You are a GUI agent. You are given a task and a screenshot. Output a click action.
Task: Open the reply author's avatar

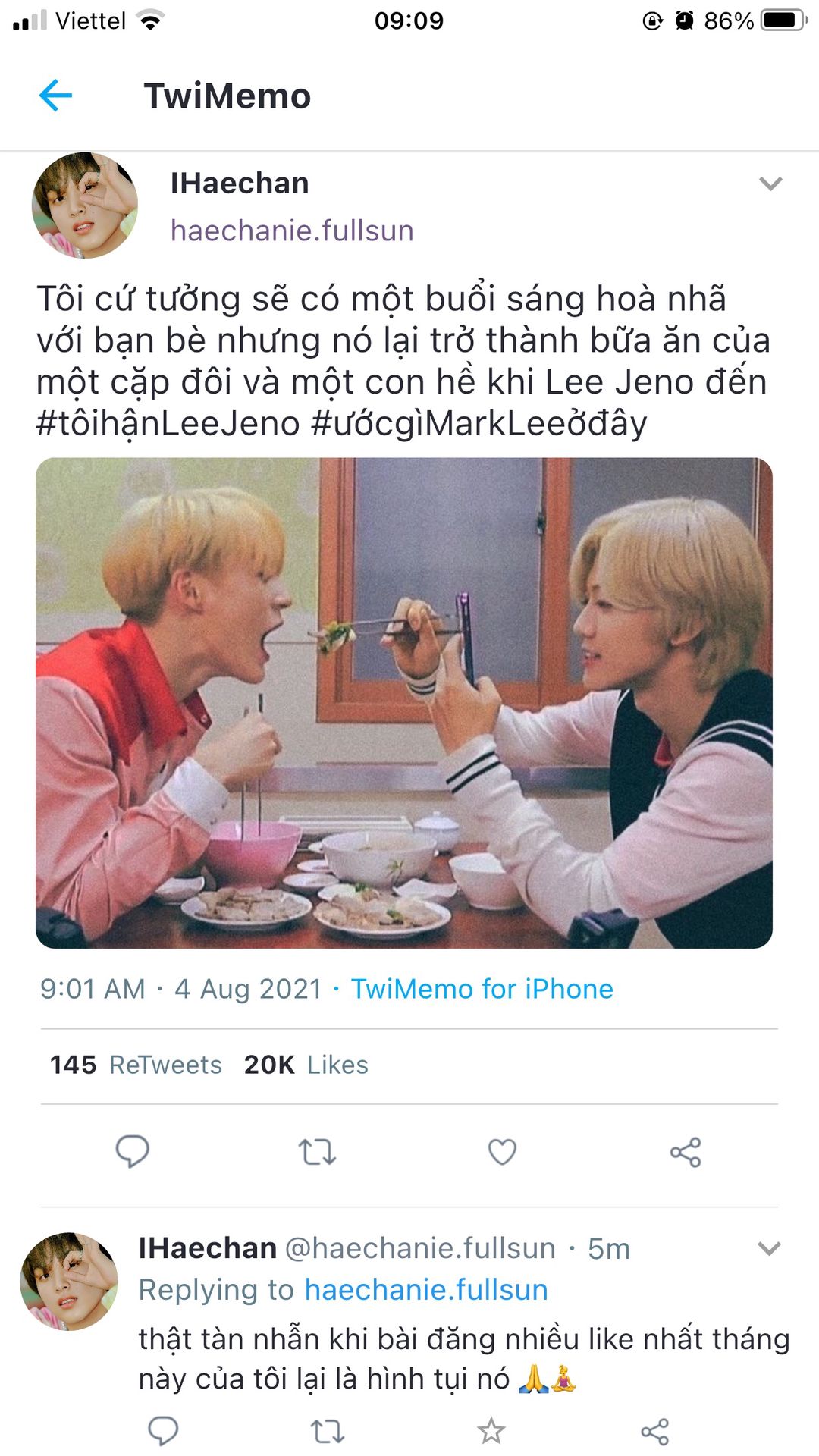pos(69,1282)
